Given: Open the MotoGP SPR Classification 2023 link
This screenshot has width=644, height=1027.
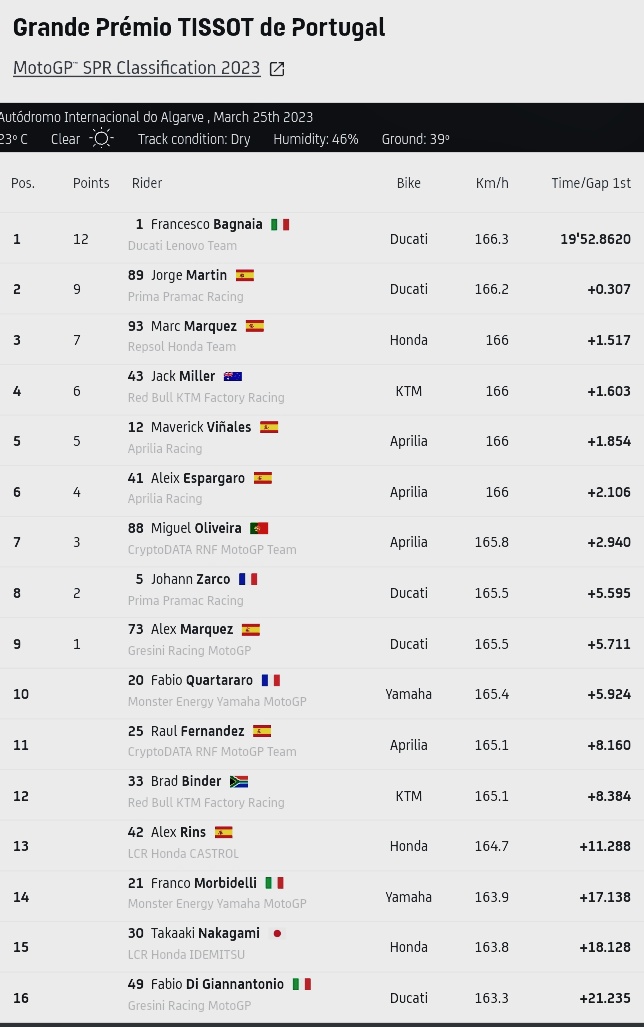Looking at the screenshot, I should coord(136,68).
